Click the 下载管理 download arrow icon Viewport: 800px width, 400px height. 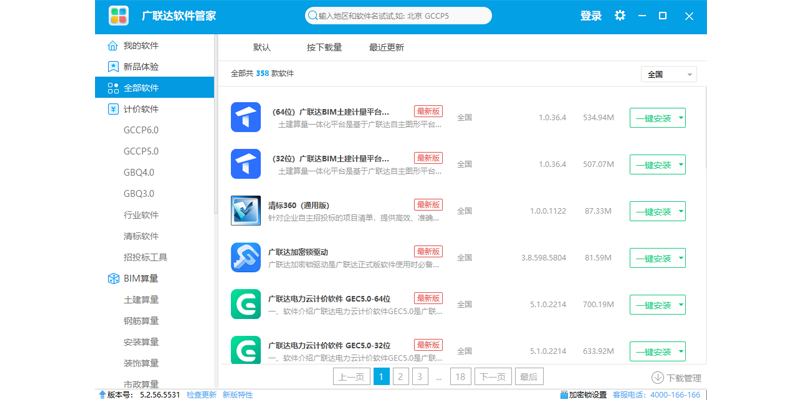[658, 378]
